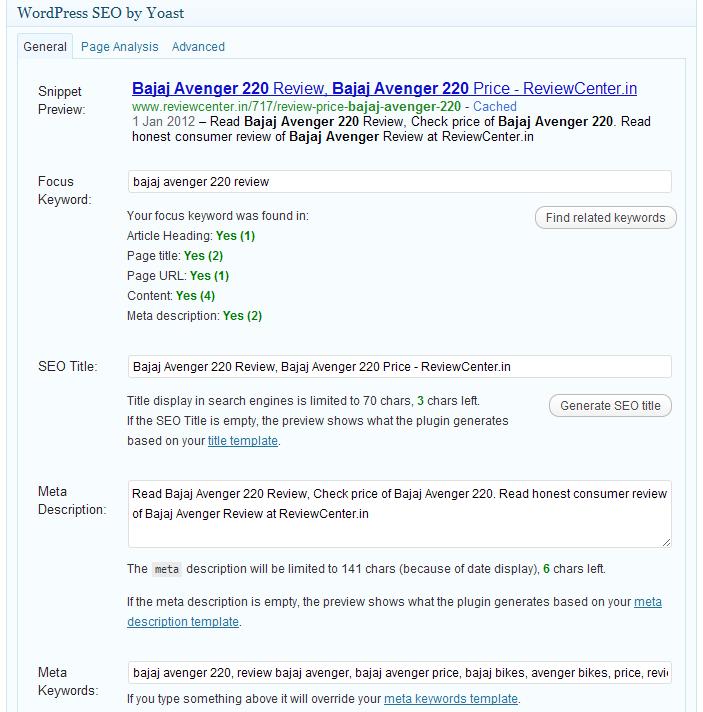Click the '6 chars left' description counter
Image resolution: width=703 pixels, height=712 pixels.
pyautogui.click(x=574, y=569)
